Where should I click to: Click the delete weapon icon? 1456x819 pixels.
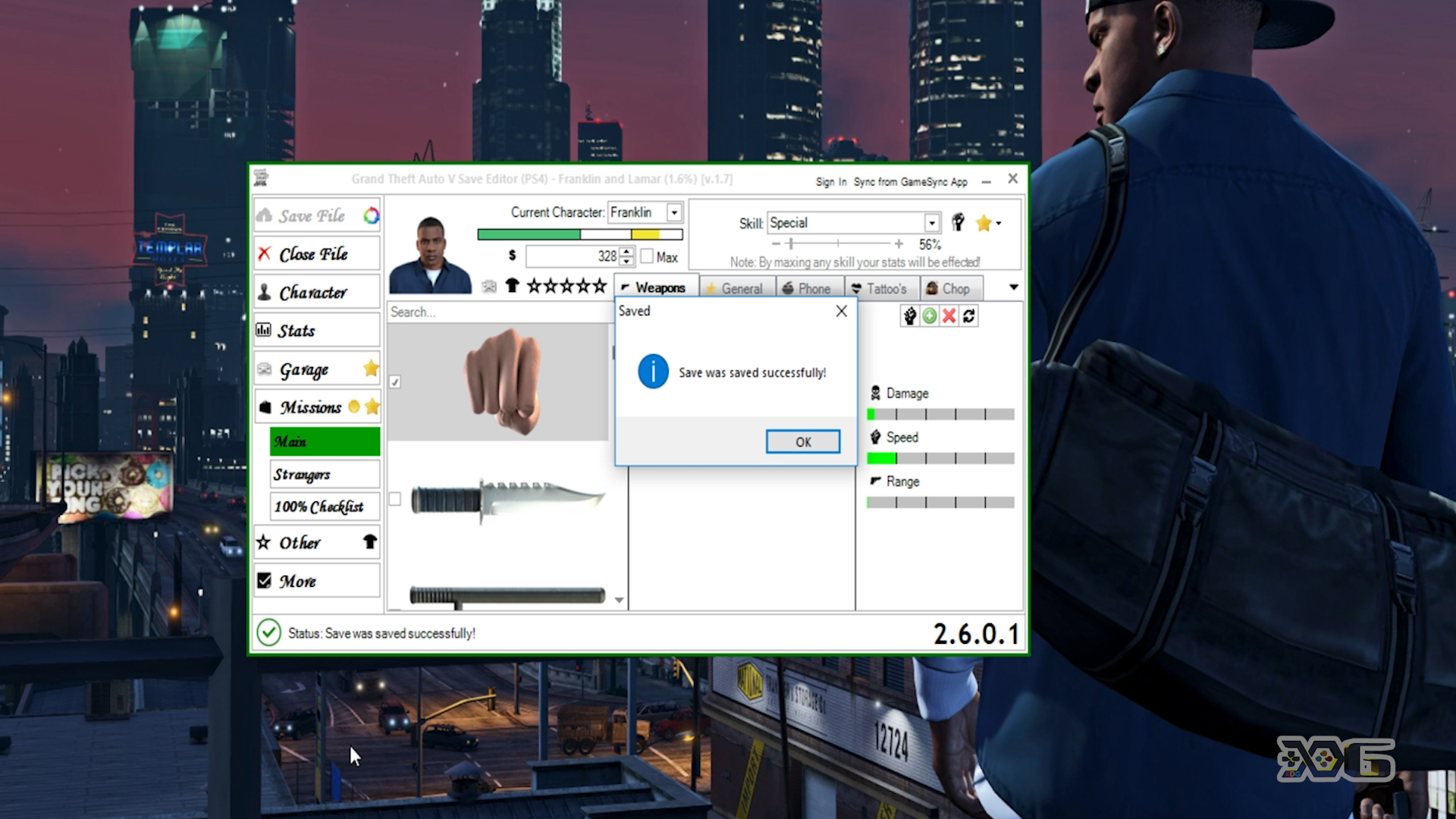(948, 315)
